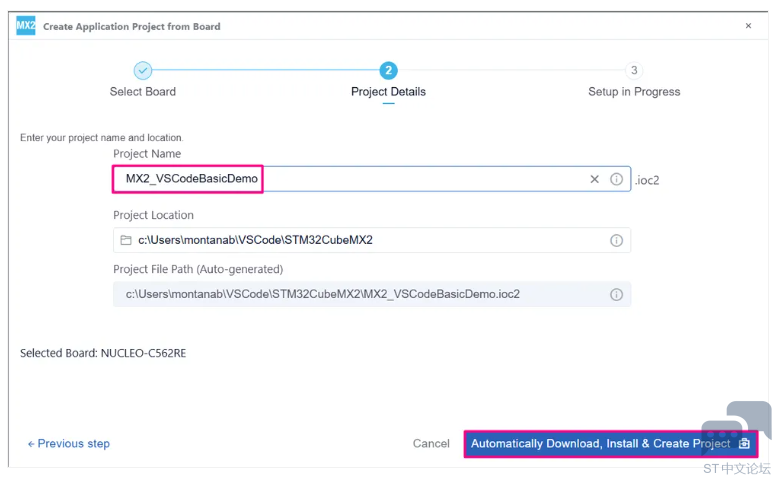The image size is (780, 484).
Task: Go to the Select Board step label
Action: [143, 92]
